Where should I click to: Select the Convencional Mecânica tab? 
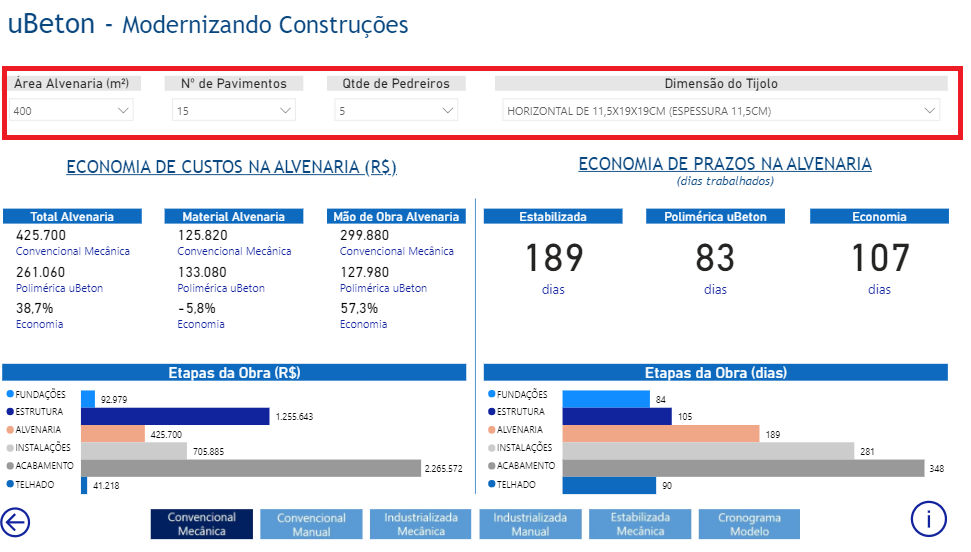tap(202, 524)
